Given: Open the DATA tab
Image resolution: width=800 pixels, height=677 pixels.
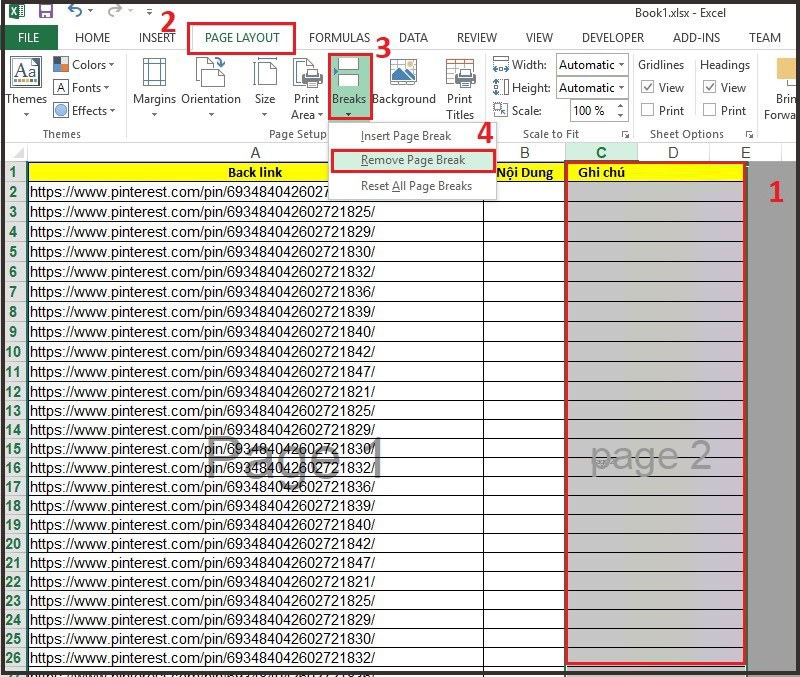Looking at the screenshot, I should point(413,38).
